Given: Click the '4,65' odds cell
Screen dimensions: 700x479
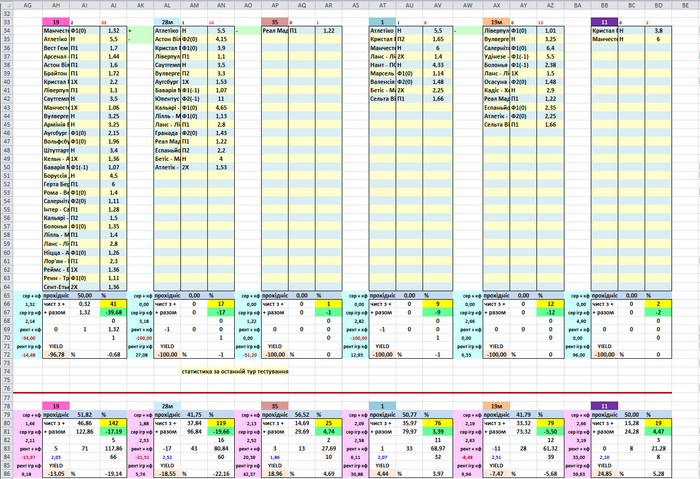Looking at the screenshot, I should point(221,108).
